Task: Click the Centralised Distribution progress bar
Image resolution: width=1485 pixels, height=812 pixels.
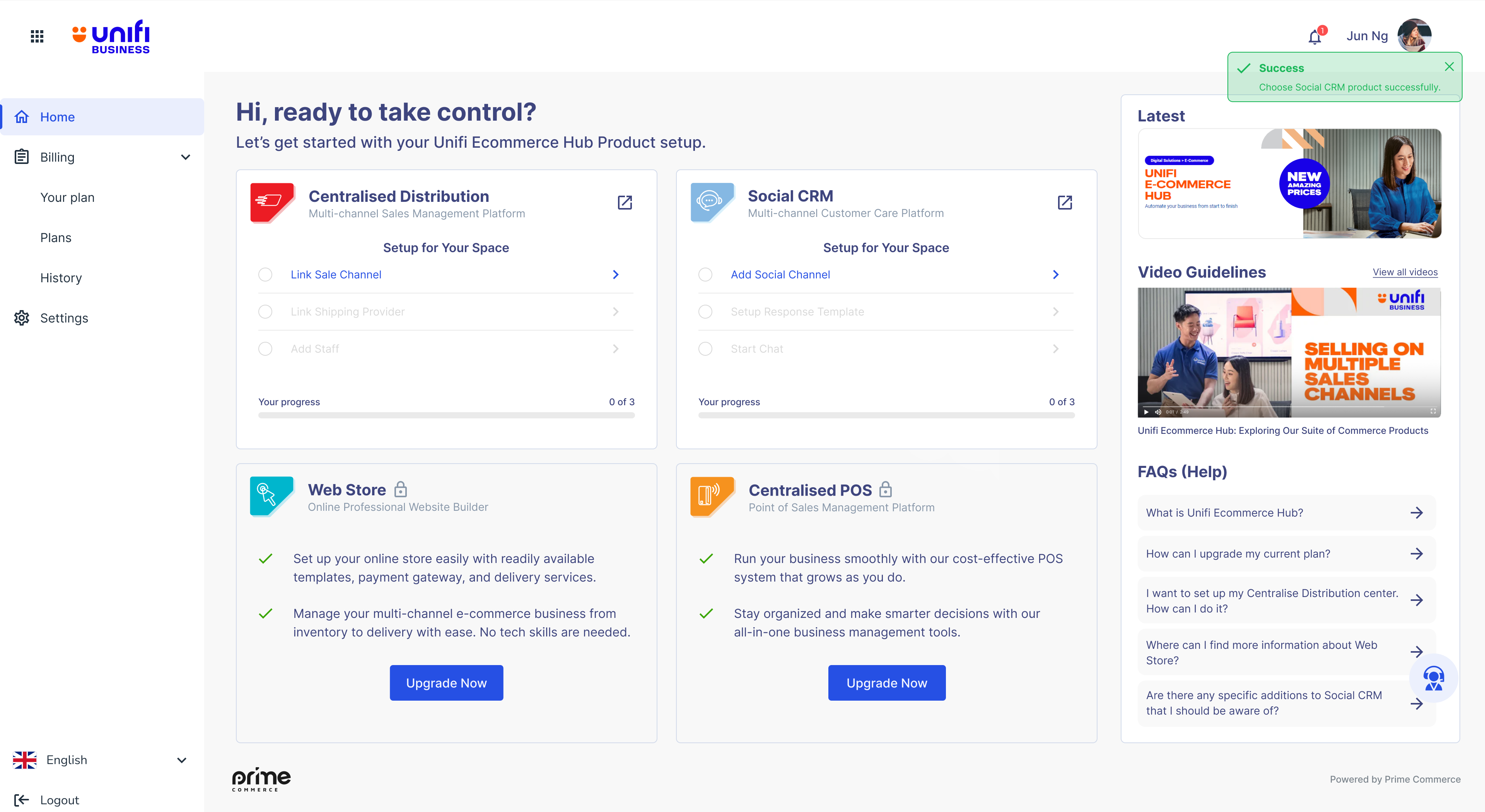Action: pyautogui.click(x=446, y=415)
